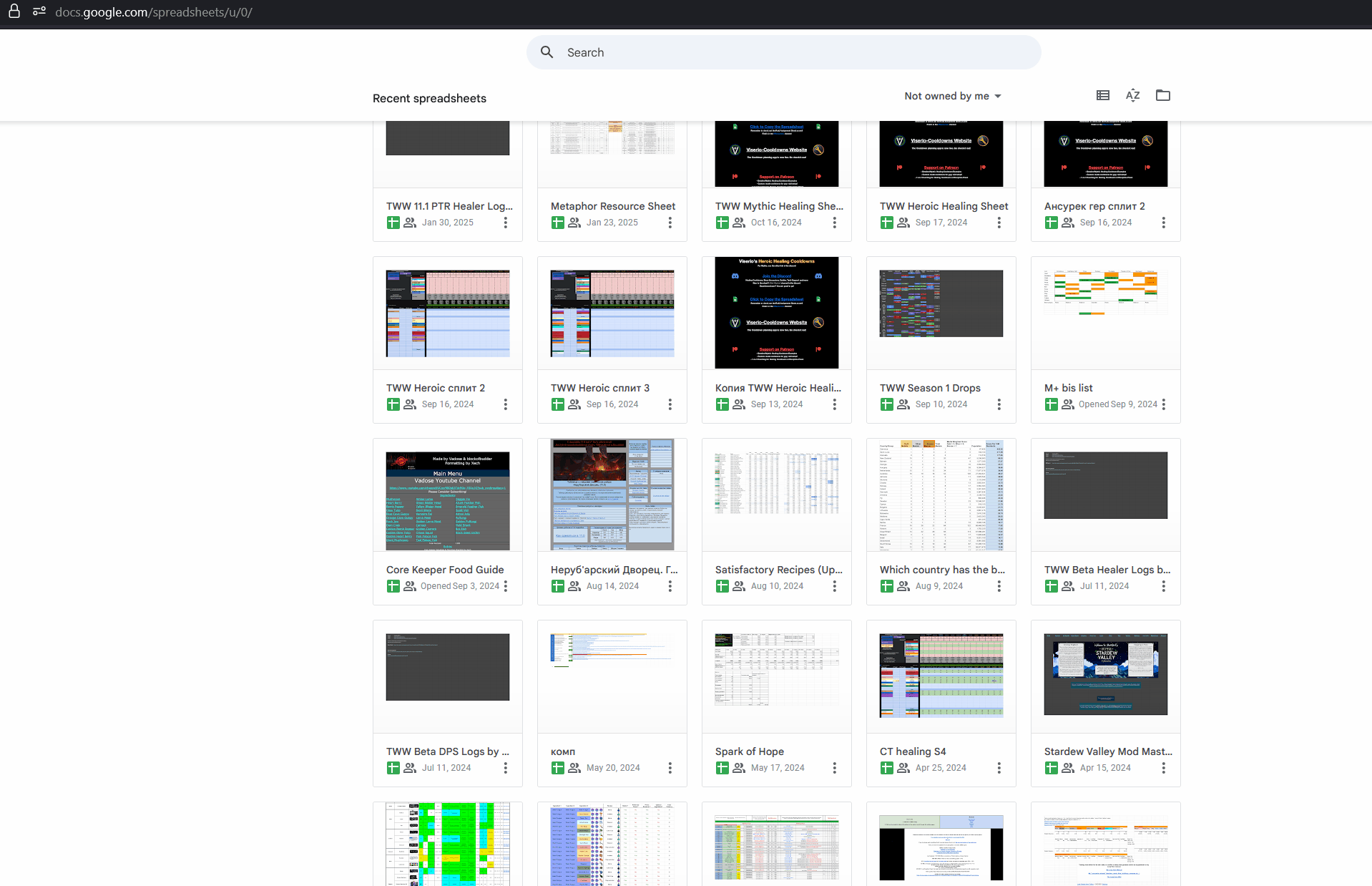This screenshot has height=886, width=1372.
Task: Click in the Search input field
Action: coord(787,52)
